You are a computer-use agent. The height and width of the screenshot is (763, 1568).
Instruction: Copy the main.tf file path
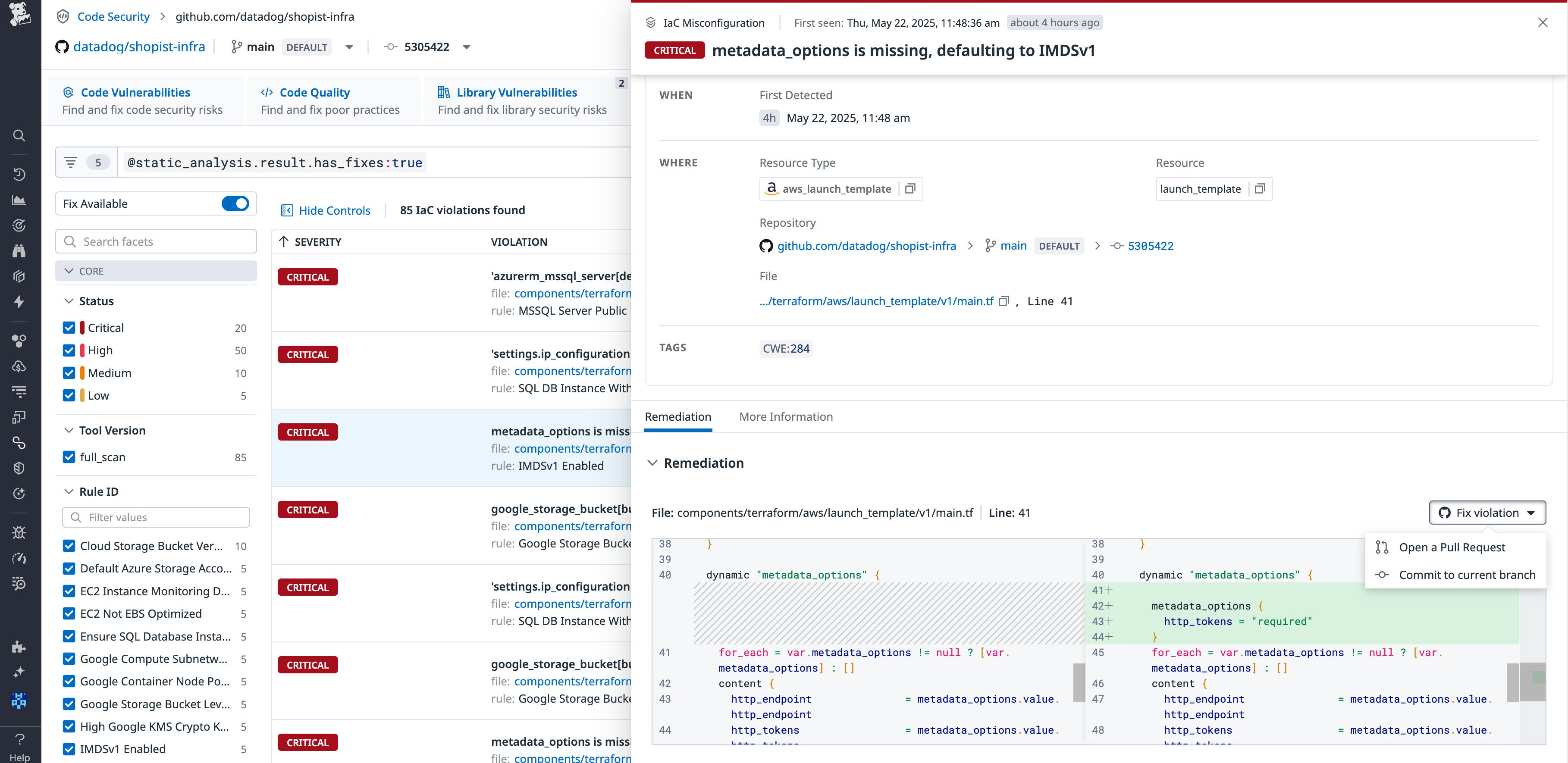click(x=1004, y=301)
